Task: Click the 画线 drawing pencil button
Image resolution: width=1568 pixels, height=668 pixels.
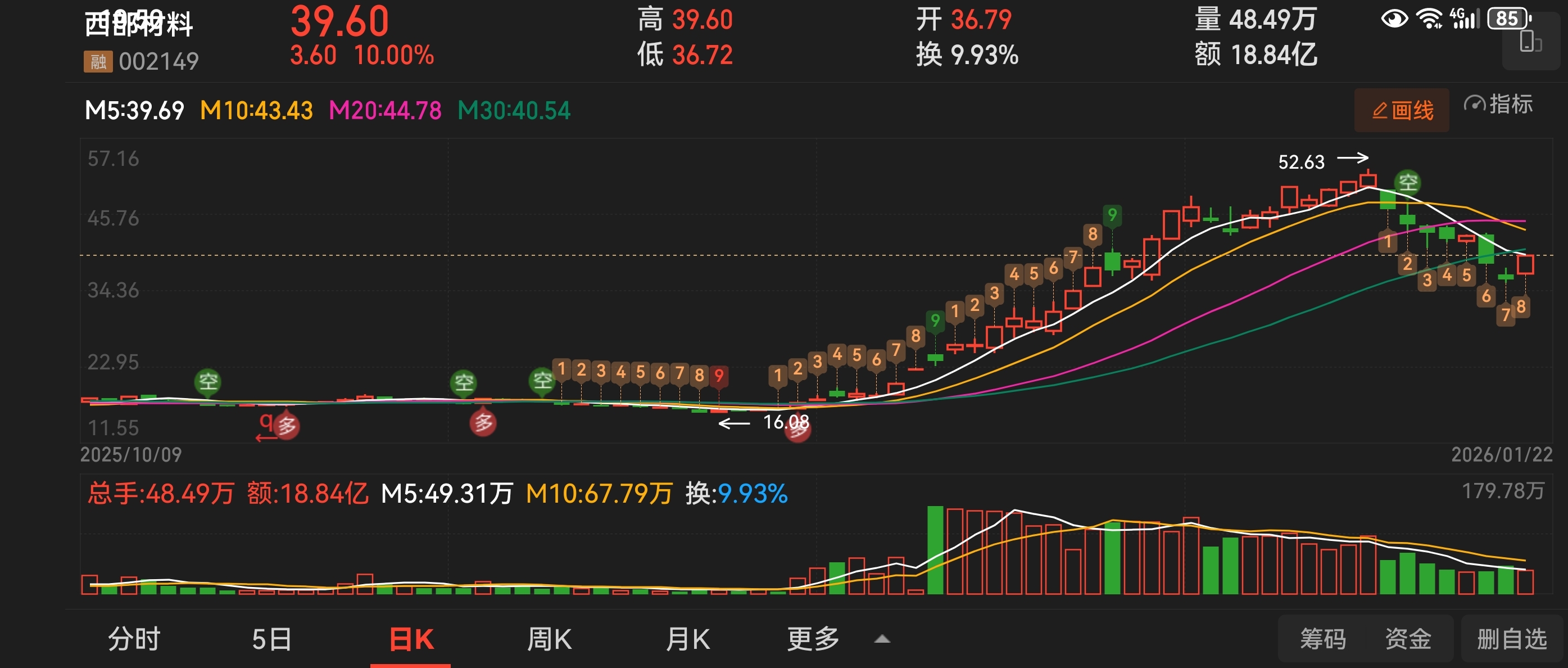Action: click(x=1401, y=110)
